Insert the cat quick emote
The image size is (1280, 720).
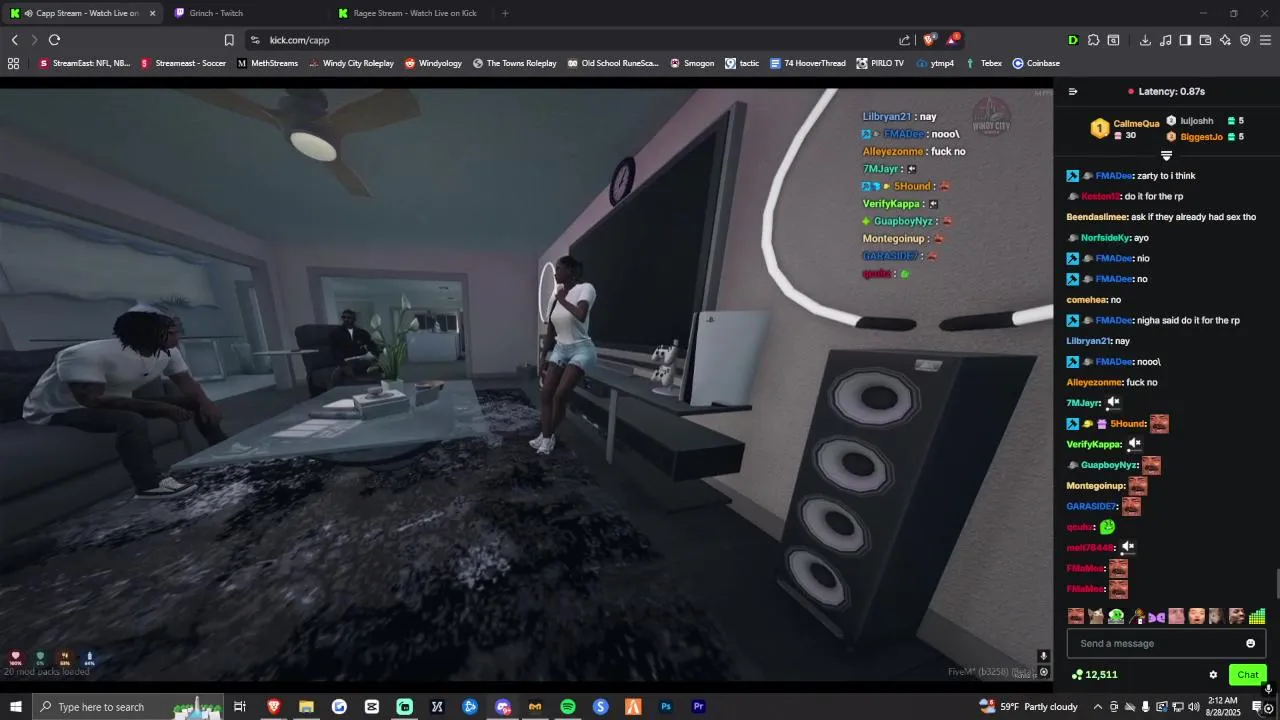pos(1096,616)
